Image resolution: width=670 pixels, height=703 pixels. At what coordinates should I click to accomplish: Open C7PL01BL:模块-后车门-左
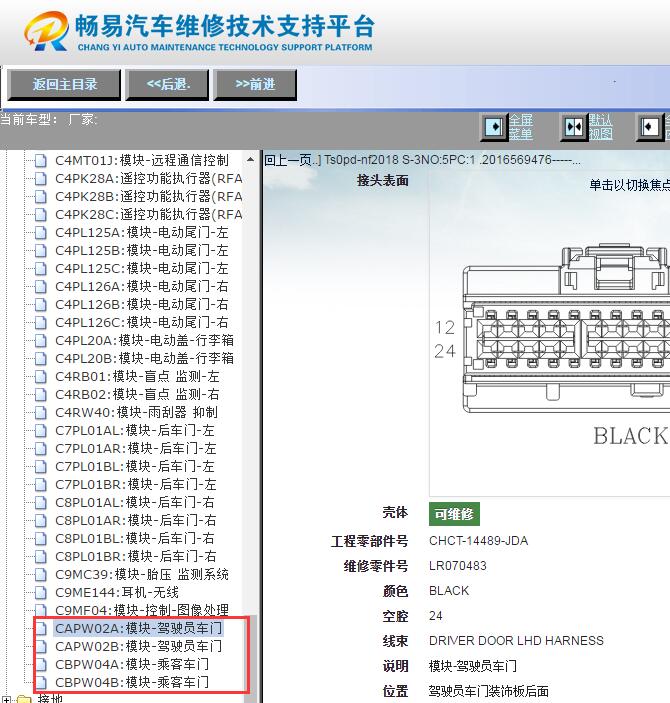coord(135,466)
